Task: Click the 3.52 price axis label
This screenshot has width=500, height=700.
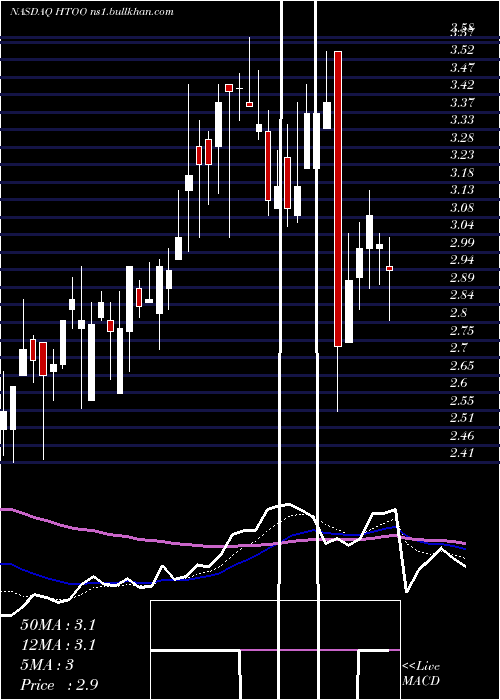Action: (462, 50)
